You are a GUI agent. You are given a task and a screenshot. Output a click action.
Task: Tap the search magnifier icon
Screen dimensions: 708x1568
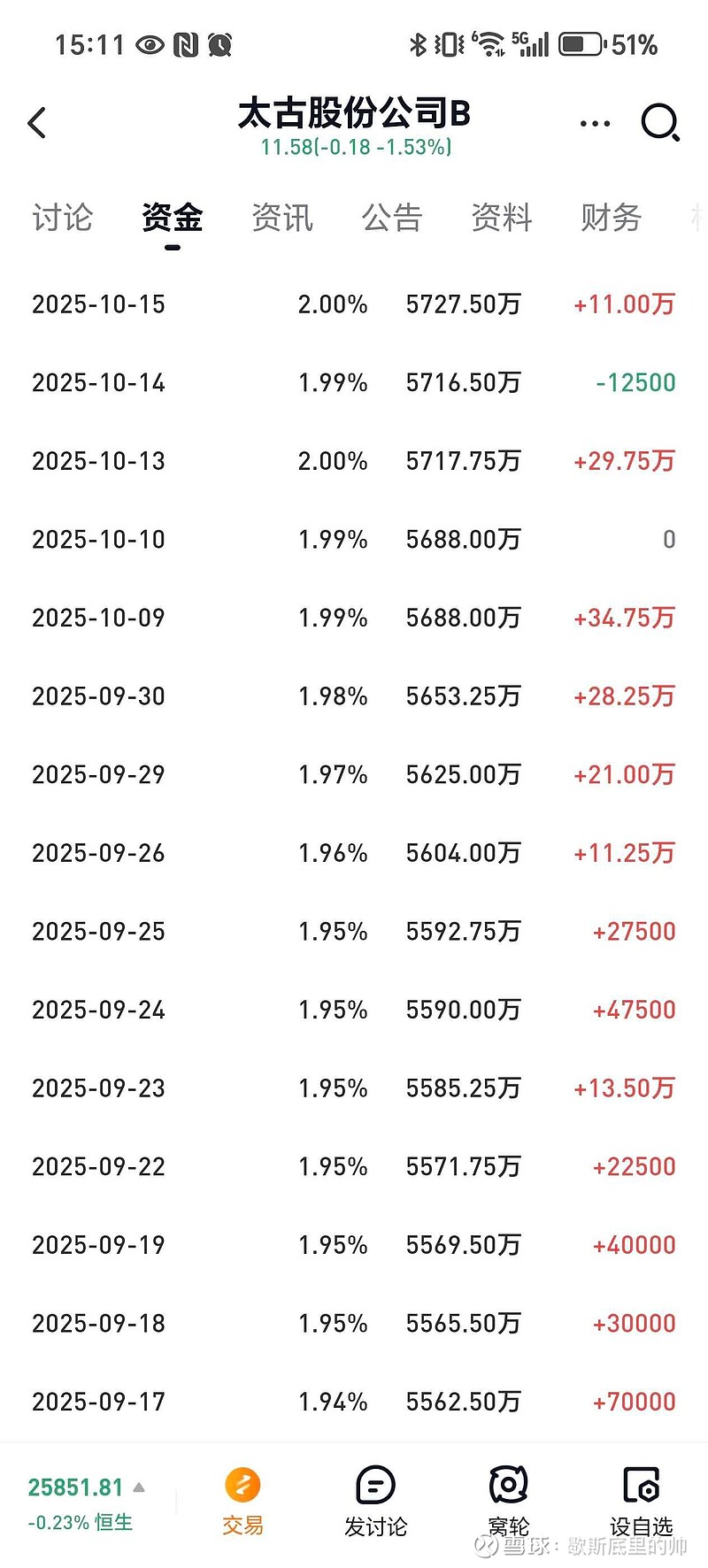pyautogui.click(x=659, y=123)
